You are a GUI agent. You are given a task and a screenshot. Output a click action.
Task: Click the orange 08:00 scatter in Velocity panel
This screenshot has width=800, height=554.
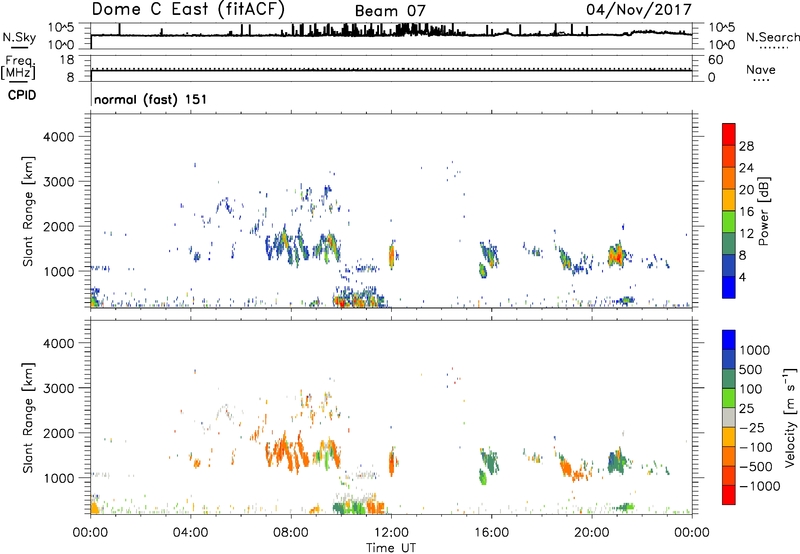coord(287,453)
